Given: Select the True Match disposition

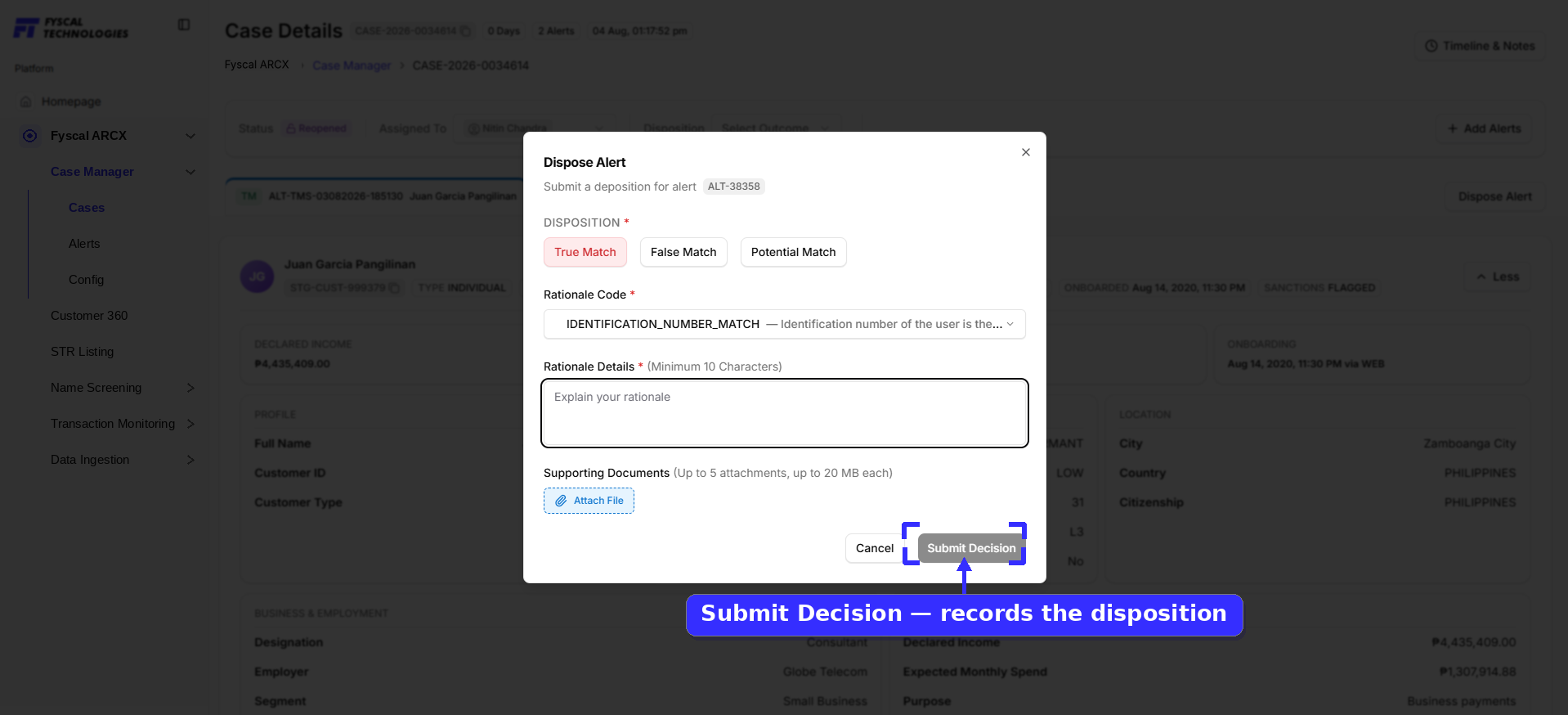Looking at the screenshot, I should pyautogui.click(x=585, y=252).
